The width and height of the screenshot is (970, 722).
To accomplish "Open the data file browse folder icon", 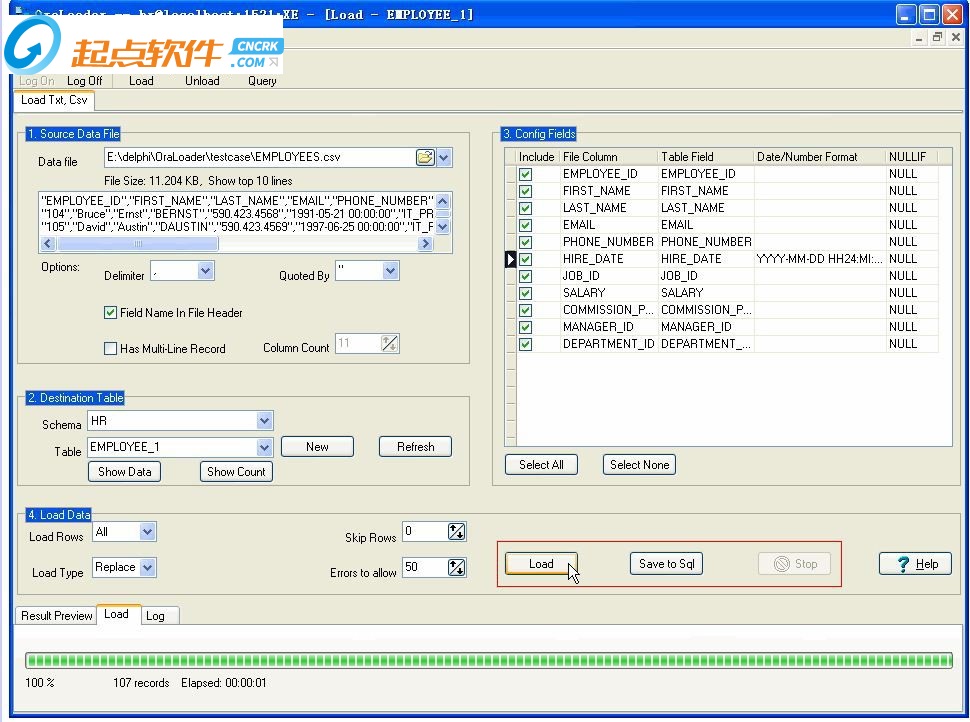I will coord(425,158).
